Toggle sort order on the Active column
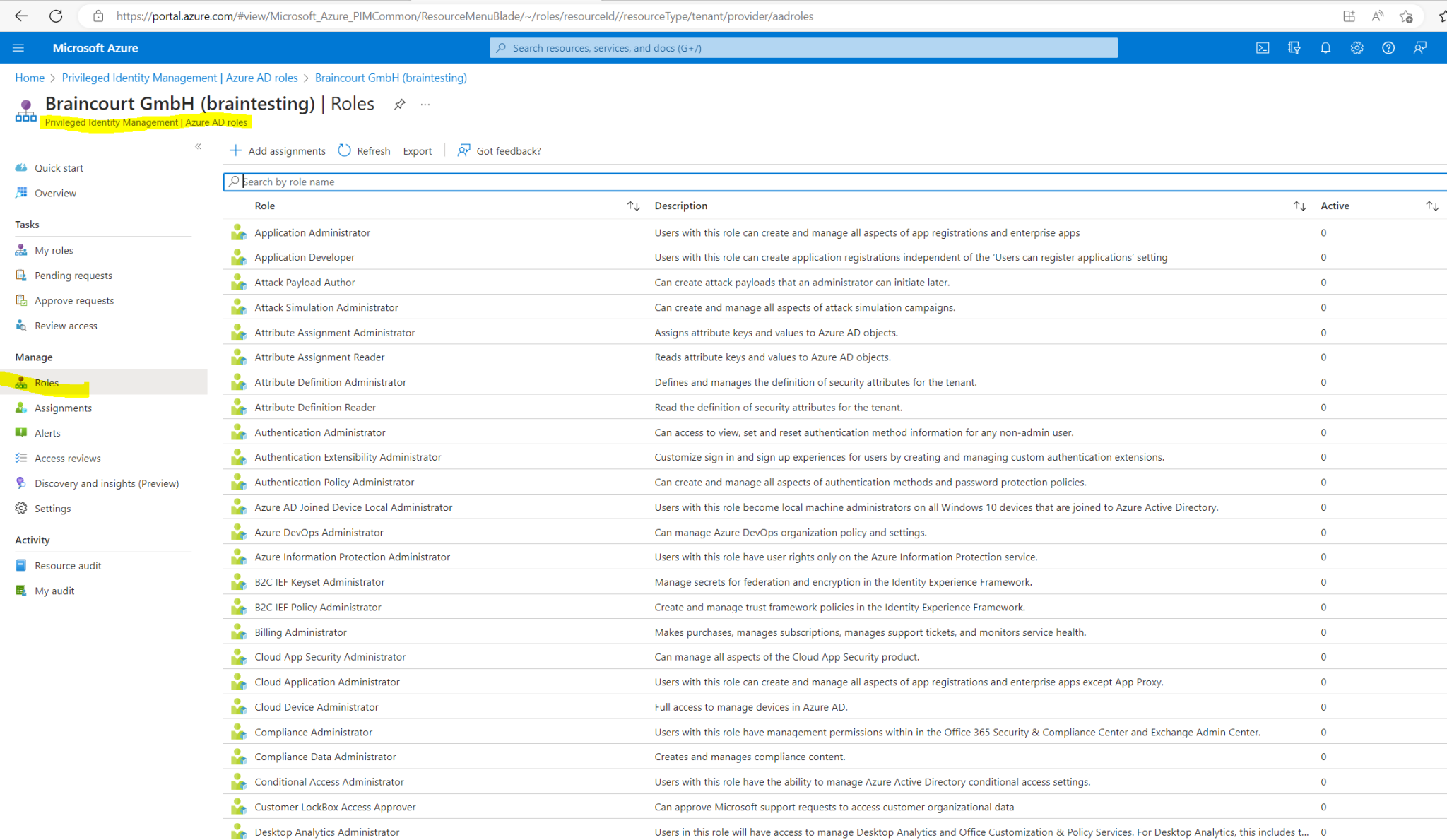Image resolution: width=1447 pixels, height=840 pixels. [x=1432, y=206]
